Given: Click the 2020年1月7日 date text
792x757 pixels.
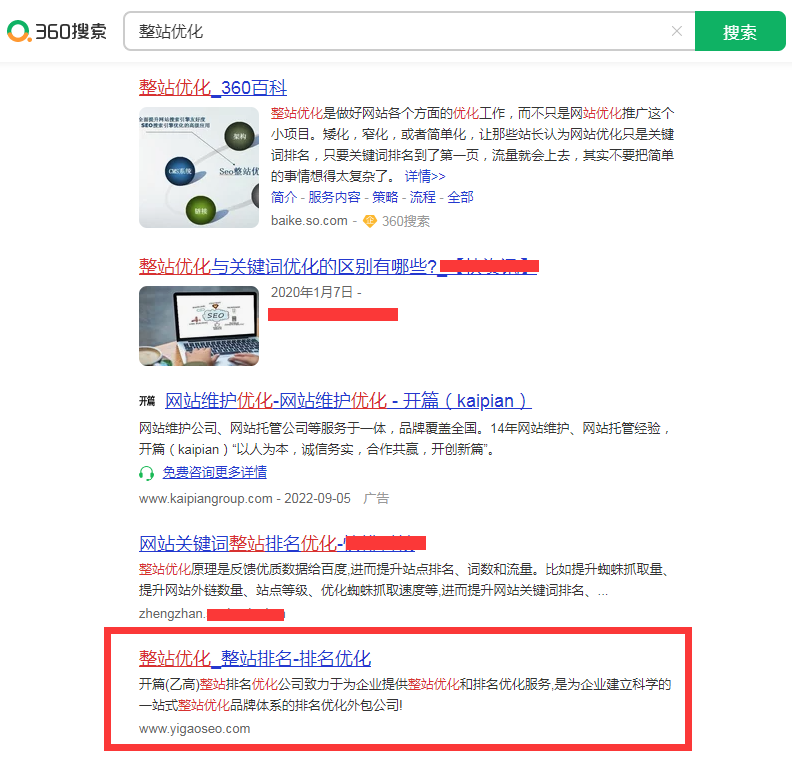Looking at the screenshot, I should coord(312,292).
